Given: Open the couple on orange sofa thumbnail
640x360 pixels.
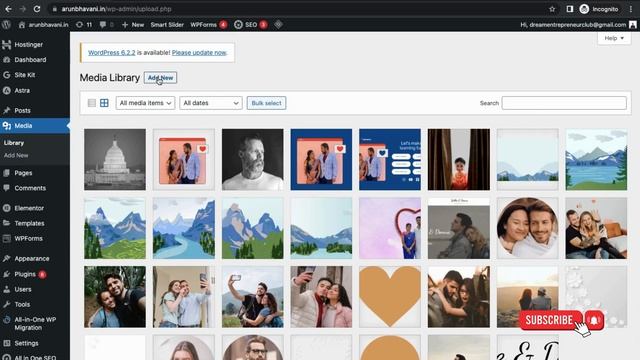Looking at the screenshot, I should 596,228.
